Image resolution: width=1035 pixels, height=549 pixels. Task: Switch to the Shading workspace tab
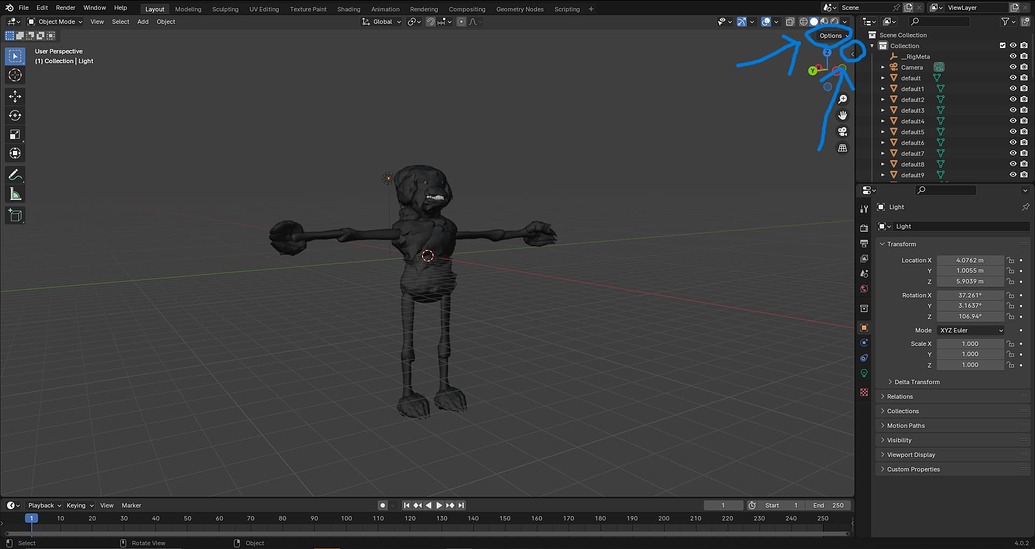(349, 9)
